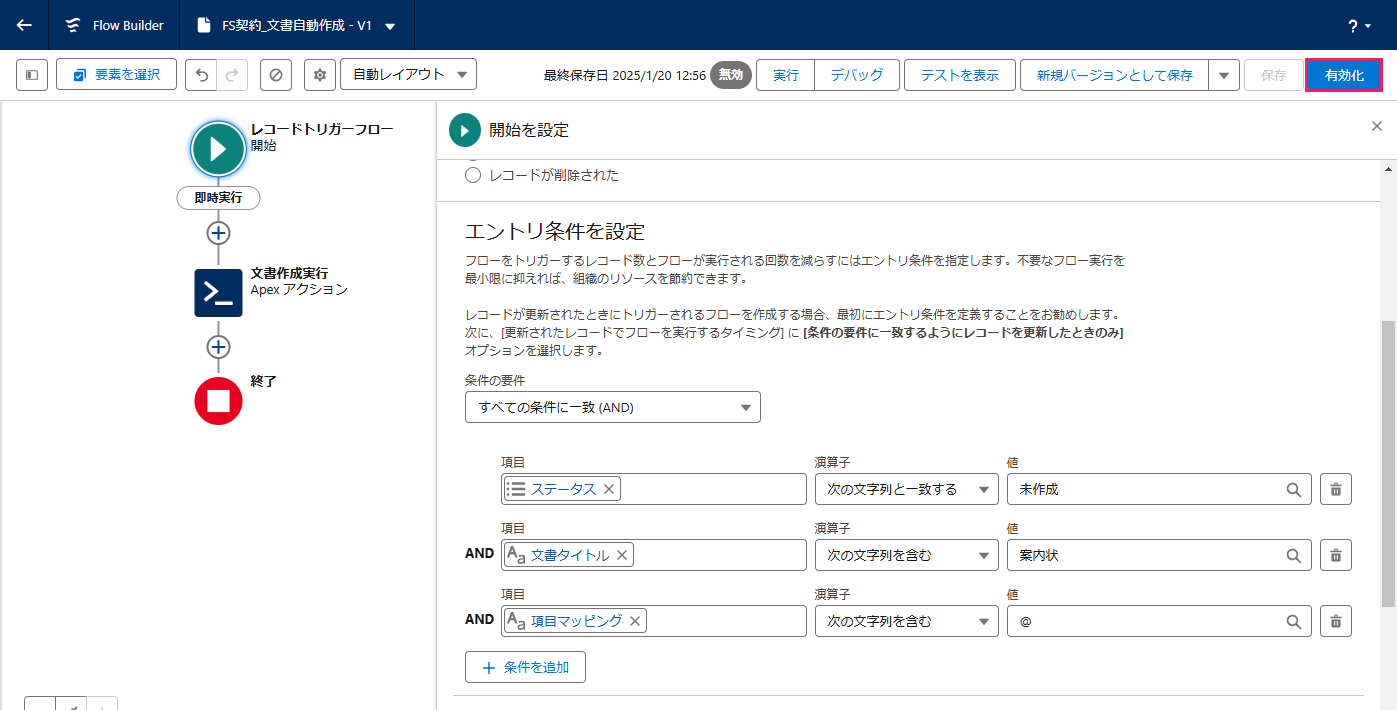Click 条件を追加 add condition button
The width and height of the screenshot is (1397, 710).
525,667
